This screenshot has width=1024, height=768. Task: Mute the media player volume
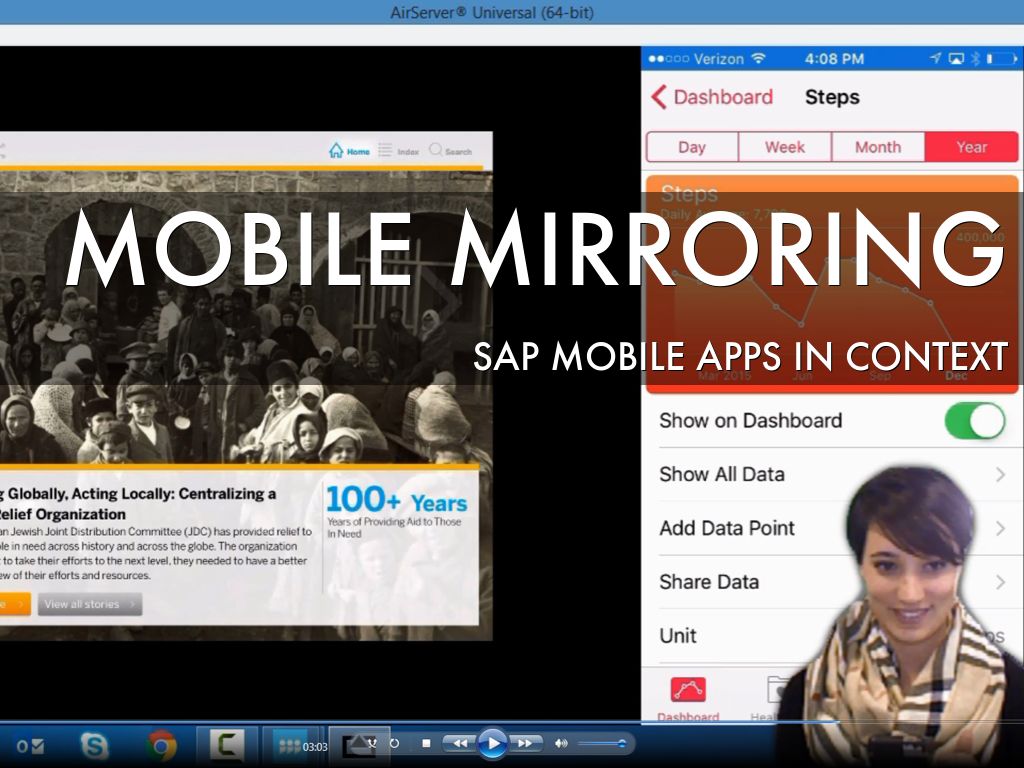561,743
